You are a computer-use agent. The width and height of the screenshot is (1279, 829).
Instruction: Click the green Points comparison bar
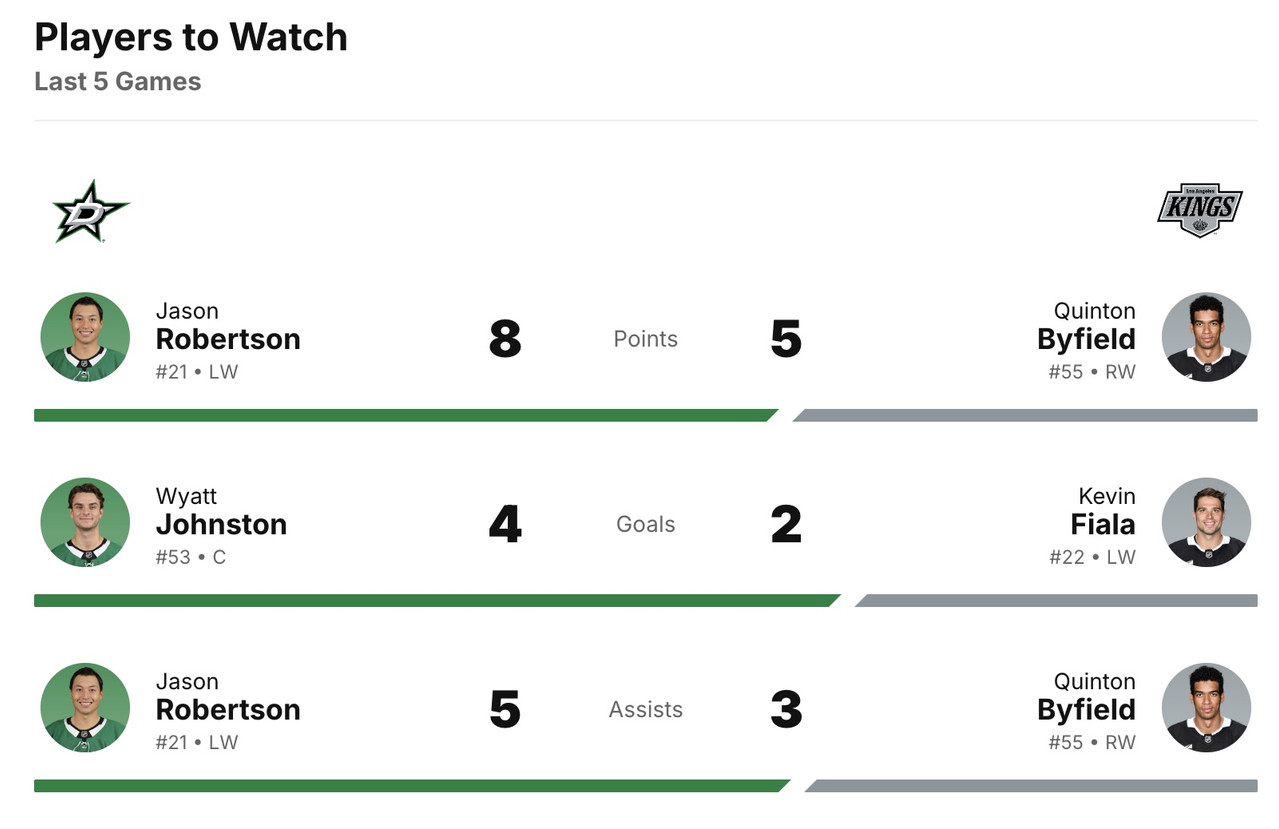(x=400, y=415)
